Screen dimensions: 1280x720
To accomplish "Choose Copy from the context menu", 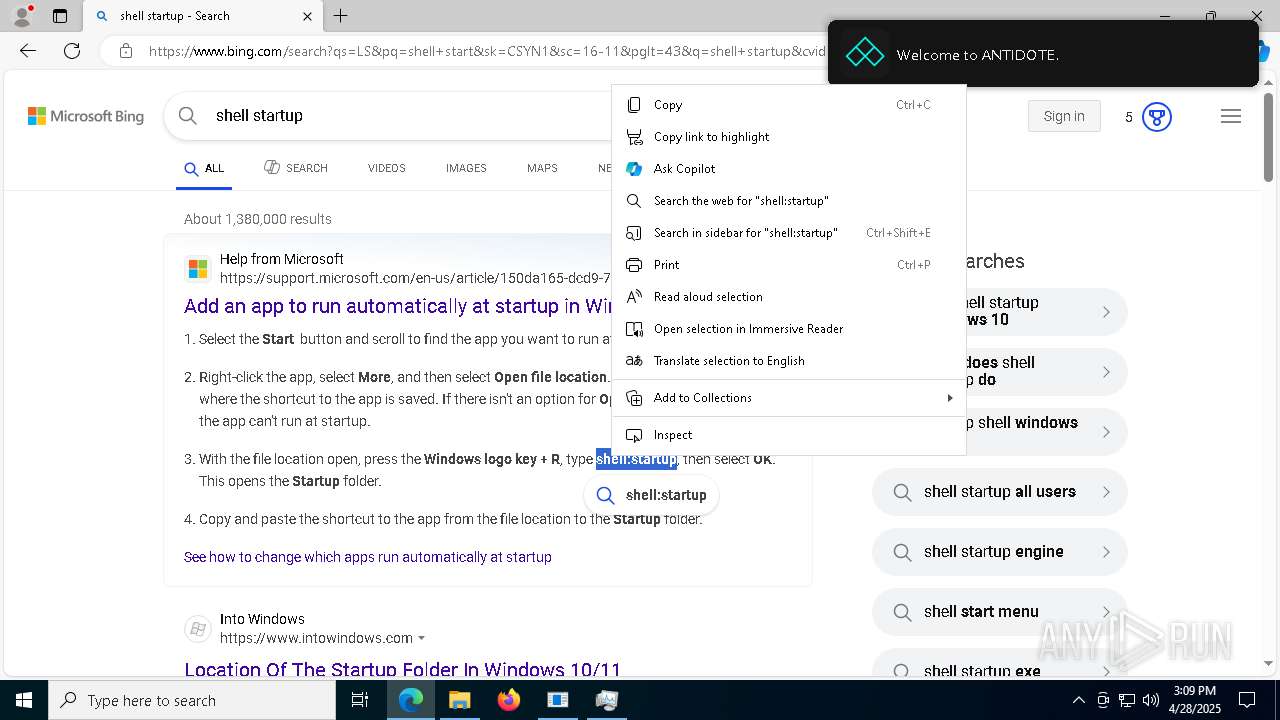I will pyautogui.click(x=788, y=105).
